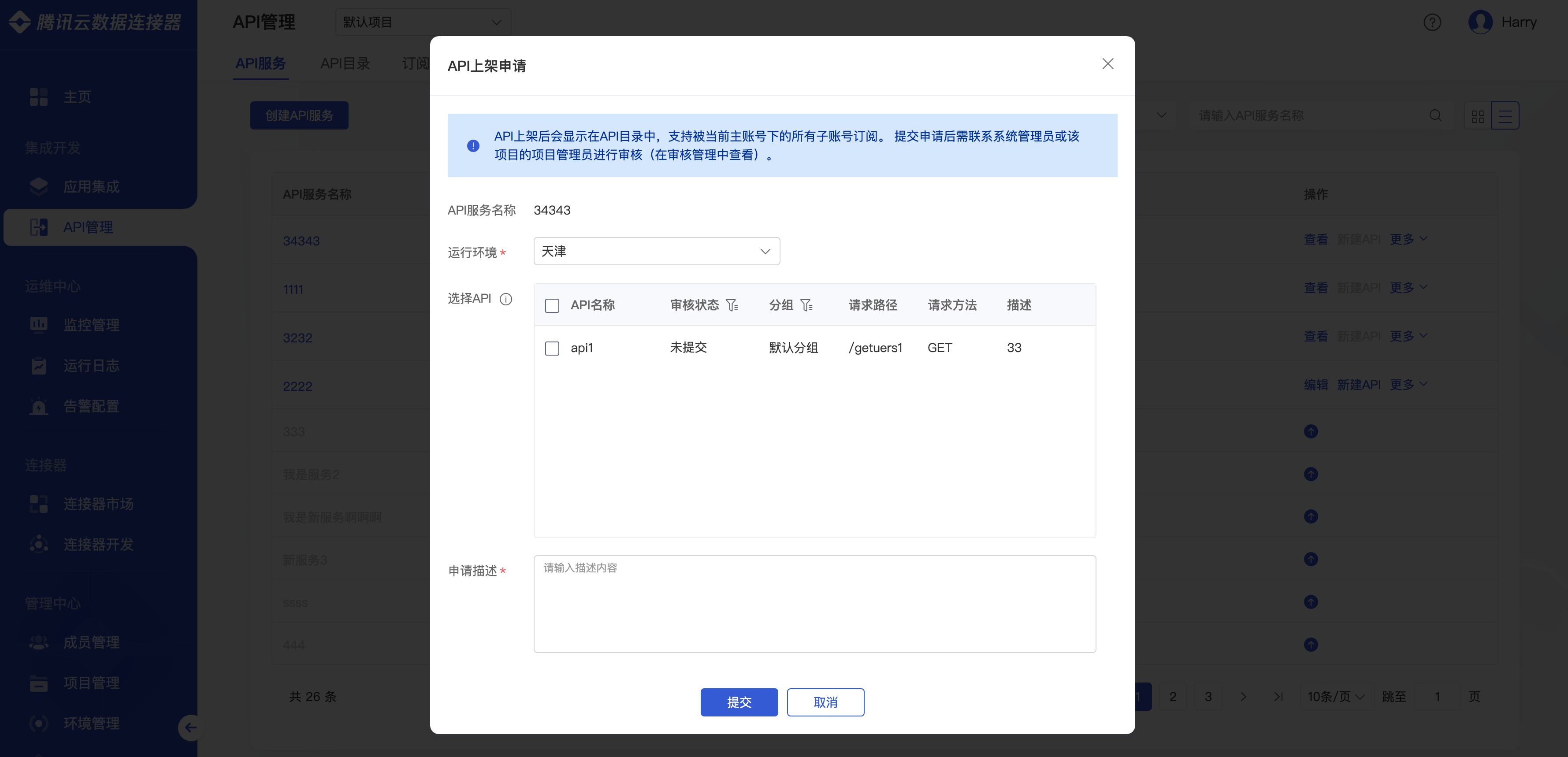Click the 创建API服务 button
This screenshot has width=1568, height=757.
(300, 115)
